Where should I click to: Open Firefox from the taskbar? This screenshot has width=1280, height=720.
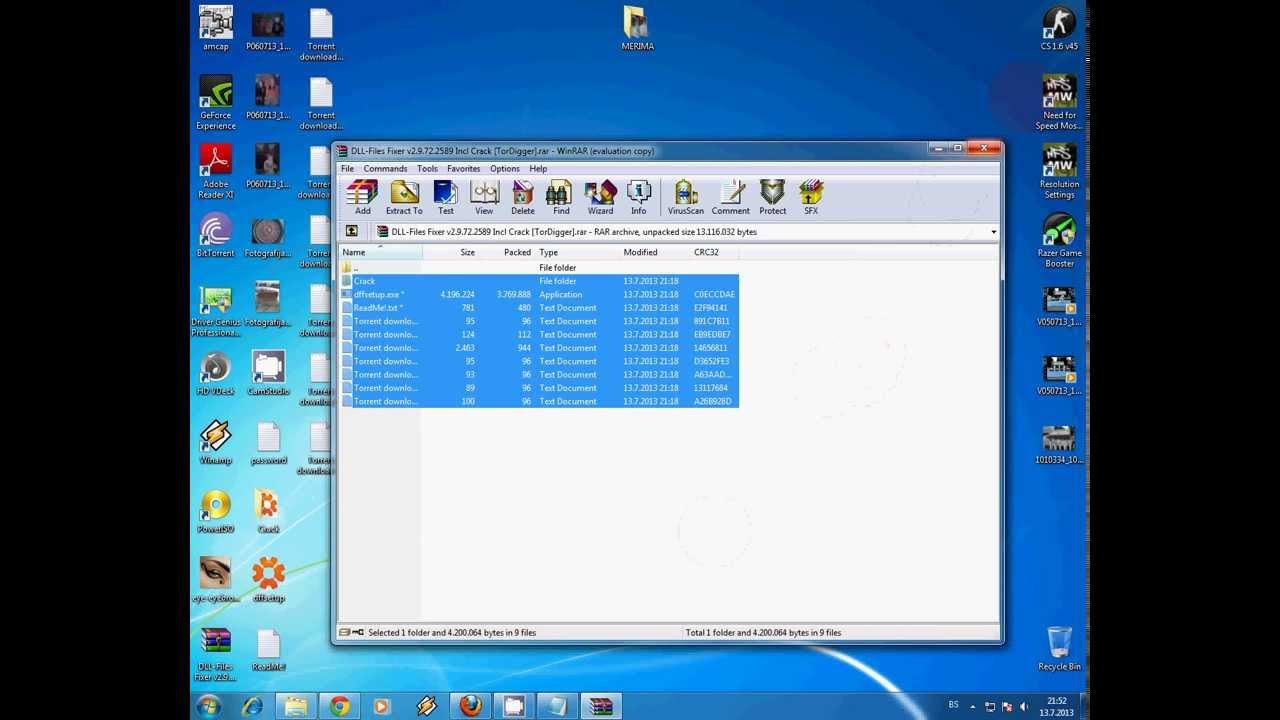470,706
